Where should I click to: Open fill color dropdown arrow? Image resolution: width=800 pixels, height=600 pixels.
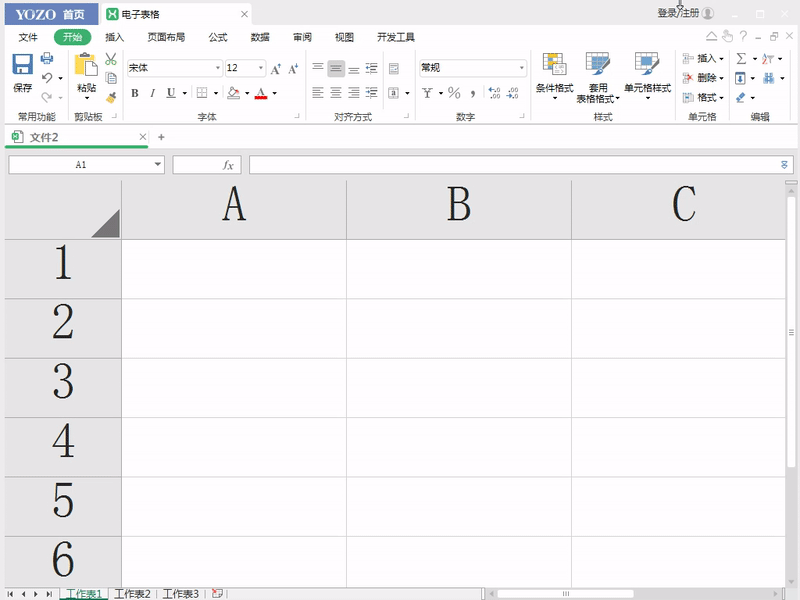(x=247, y=93)
